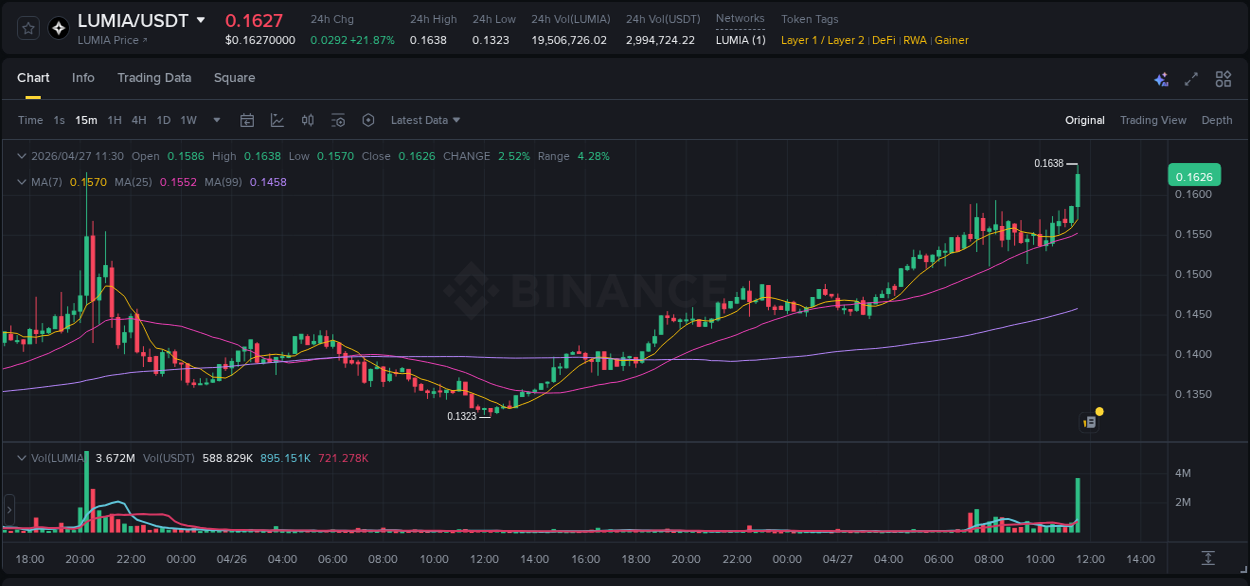
Task: Switch chart to Trading View
Action: click(1153, 120)
